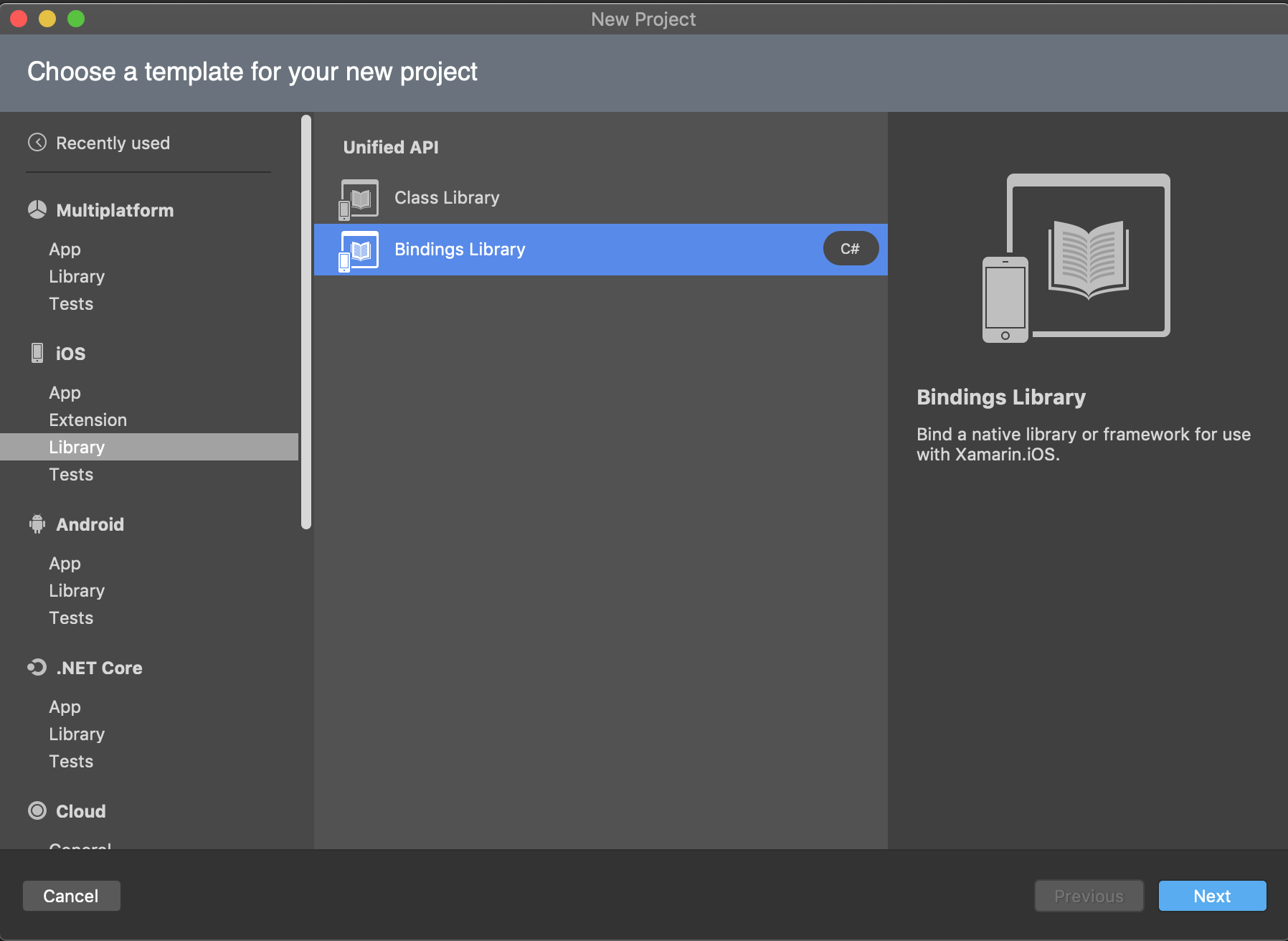The image size is (1288, 941).
Task: Click the Multiplatform category icon
Action: point(37,209)
